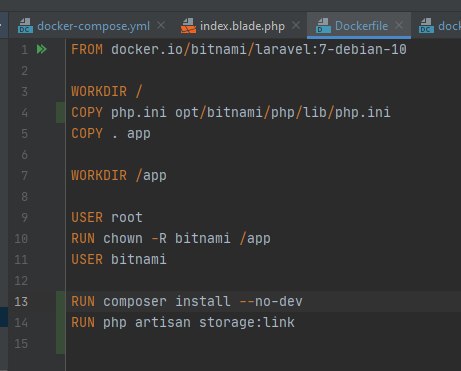Image resolution: width=461 pixels, height=371 pixels.
Task: Switch to the docker-compose.yml tab
Action: 93,26
